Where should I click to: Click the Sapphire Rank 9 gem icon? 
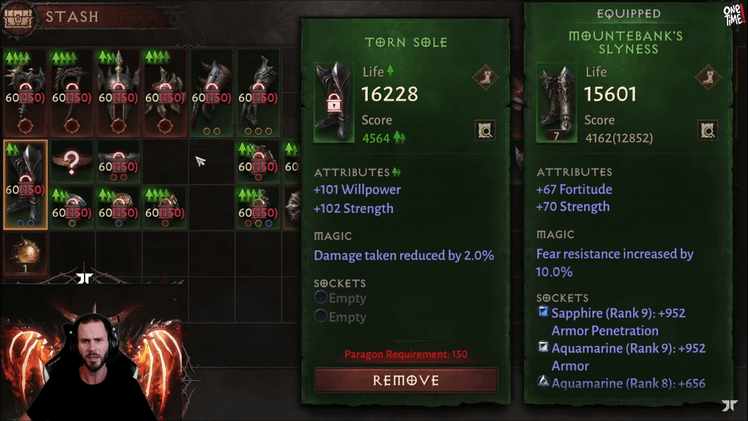[x=543, y=312]
